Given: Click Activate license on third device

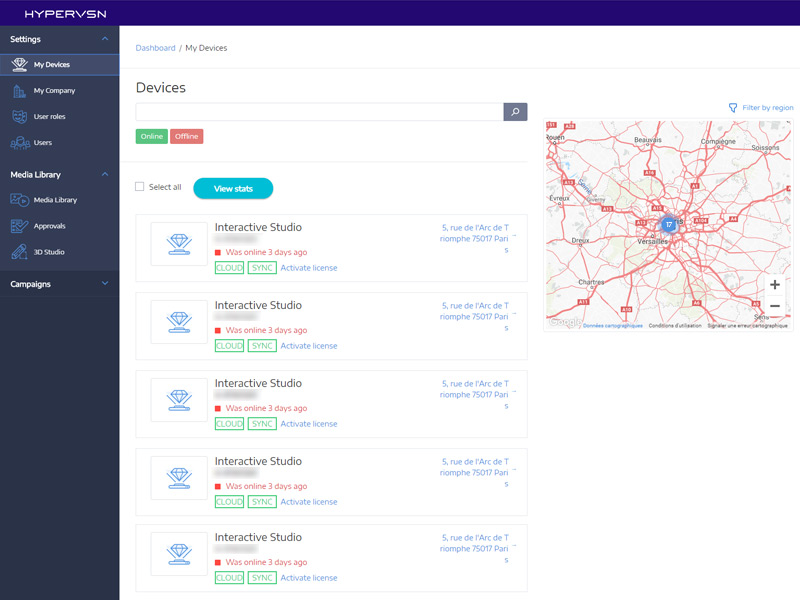Looking at the screenshot, I should tap(309, 424).
